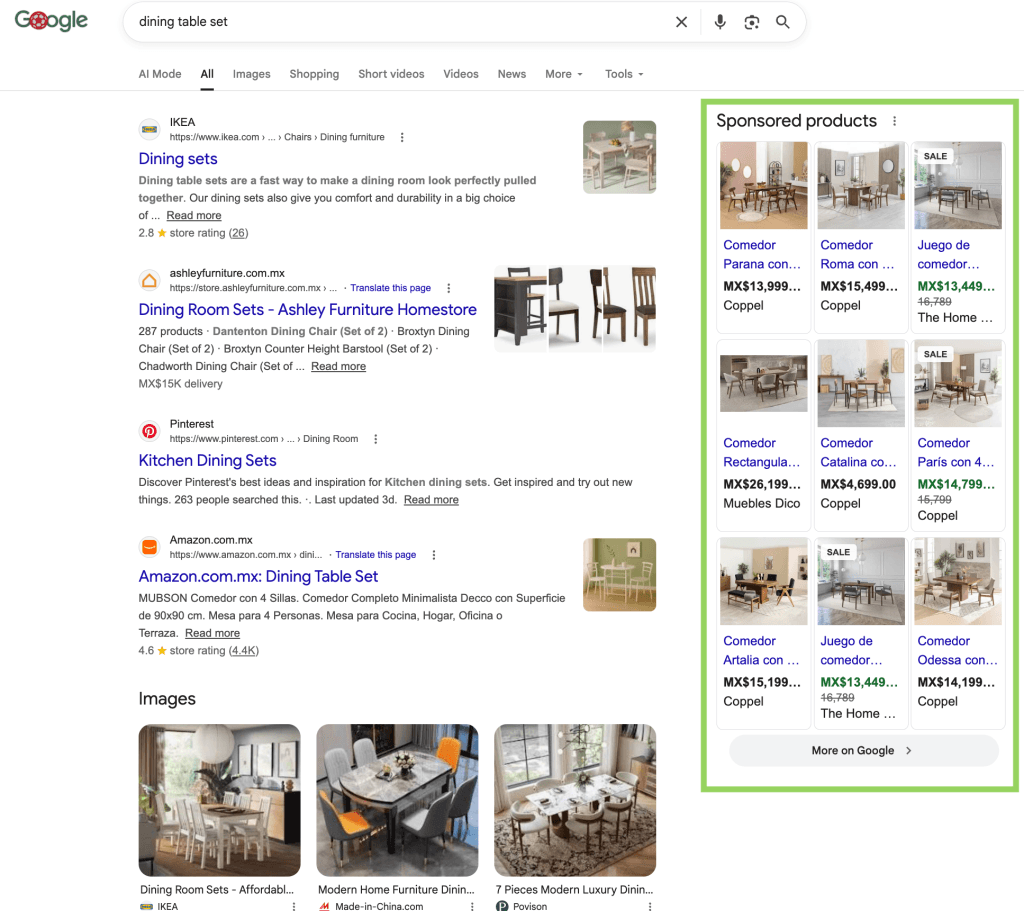Switch to Images tab
Viewport: 1024px width, 911px height.
click(x=251, y=74)
